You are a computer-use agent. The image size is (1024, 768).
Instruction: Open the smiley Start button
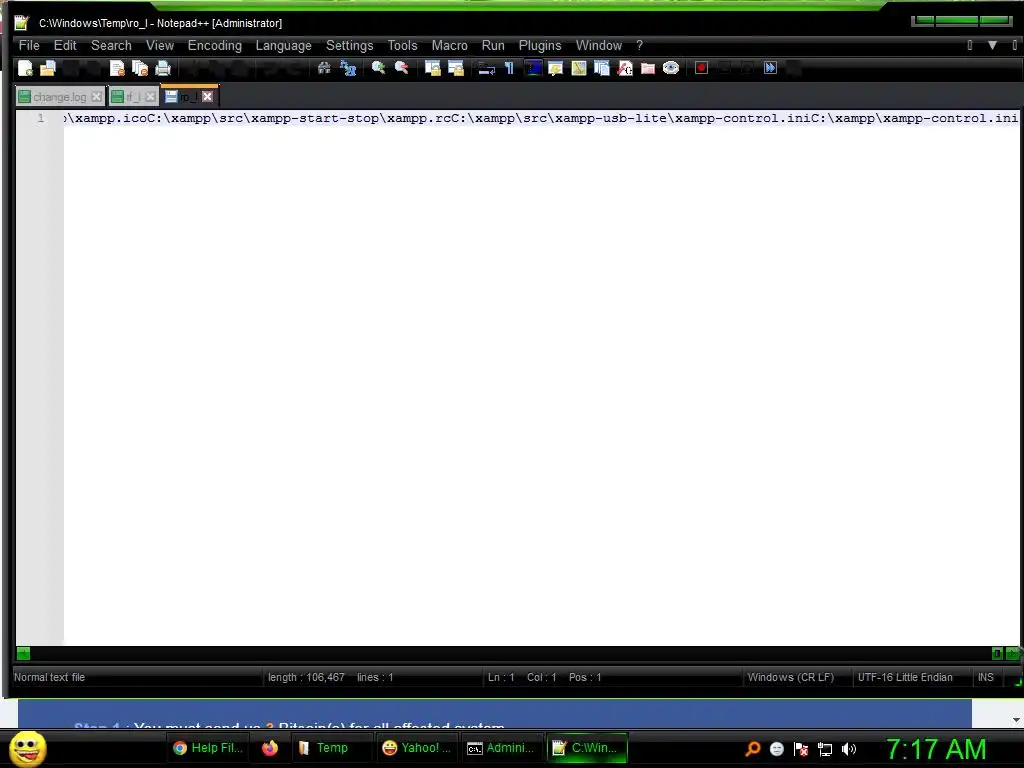click(x=27, y=748)
